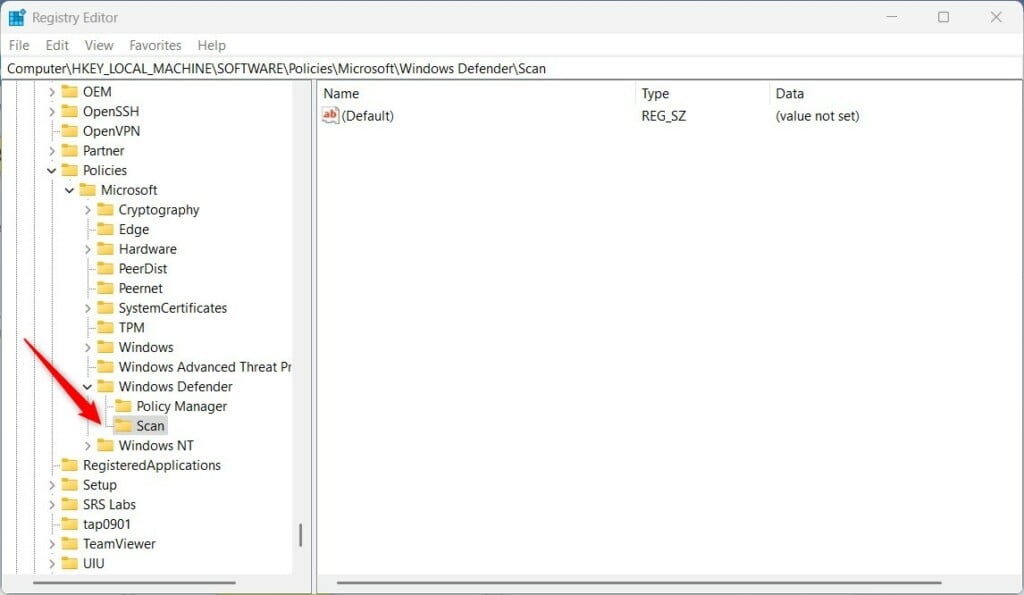Image resolution: width=1024 pixels, height=595 pixels.
Task: Click the REG_SZ type cell
Action: coord(664,116)
